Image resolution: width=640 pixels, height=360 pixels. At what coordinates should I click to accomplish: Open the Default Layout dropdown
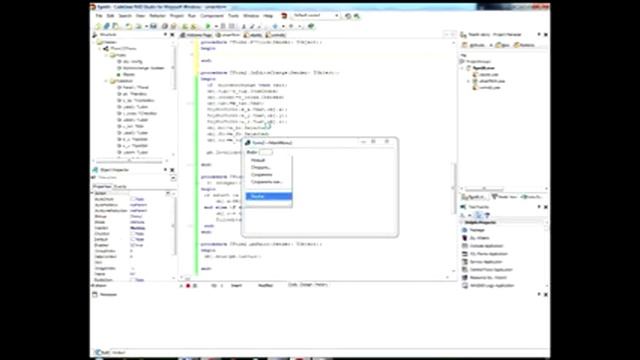tap(337, 16)
